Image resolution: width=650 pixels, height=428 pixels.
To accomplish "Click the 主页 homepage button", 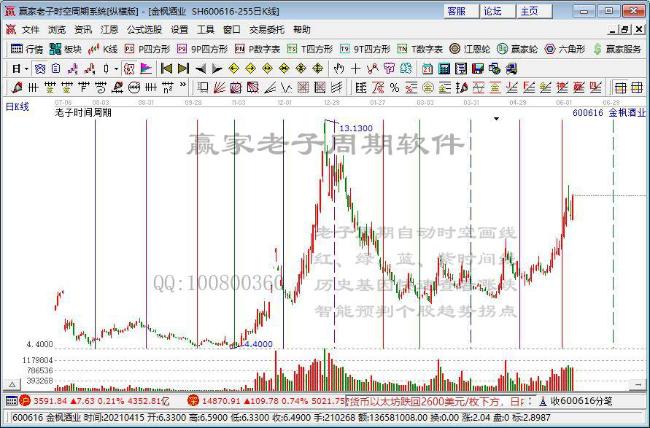I will coord(534,11).
